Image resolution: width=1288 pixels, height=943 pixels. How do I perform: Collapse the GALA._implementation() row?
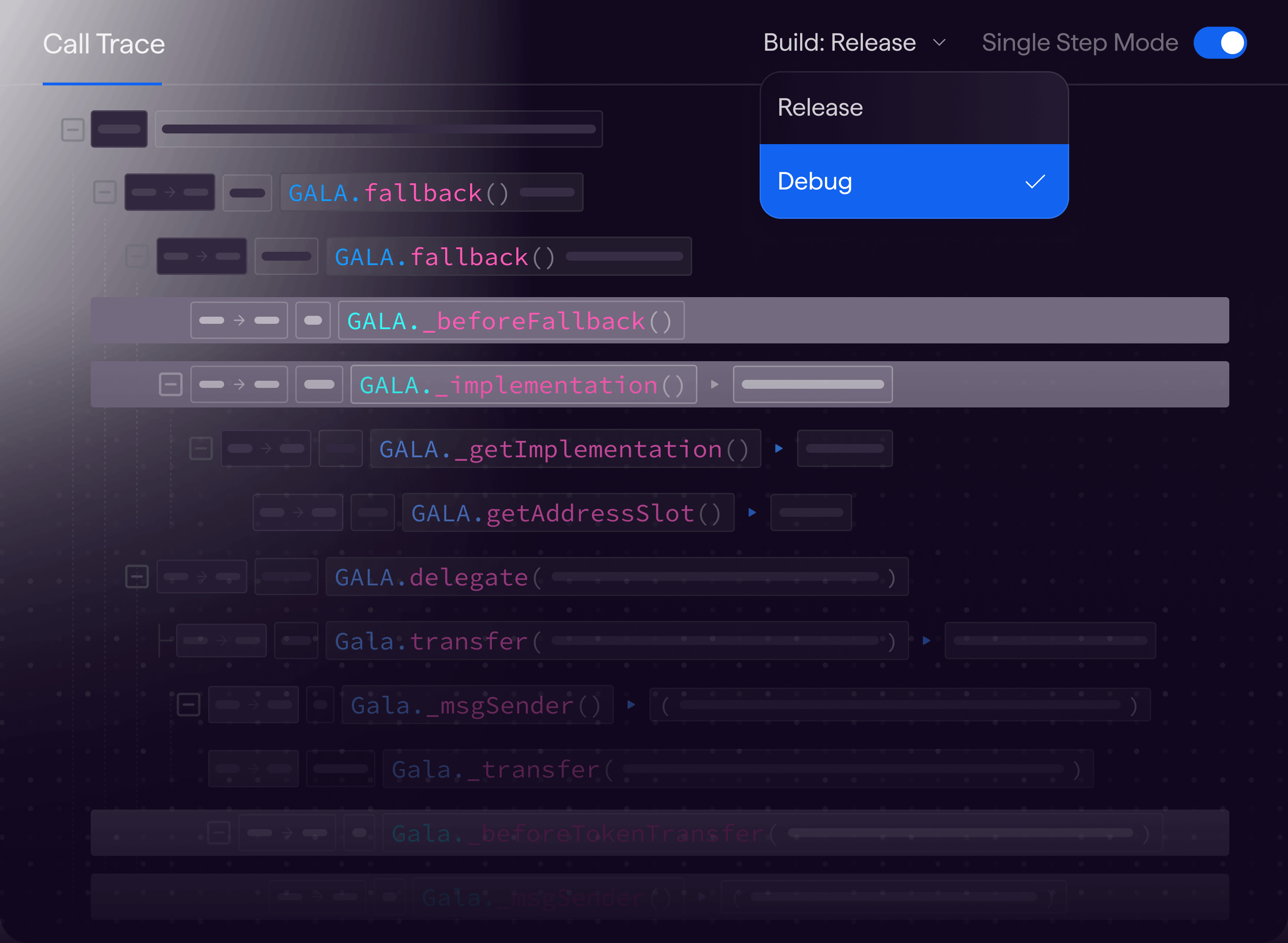pos(171,384)
